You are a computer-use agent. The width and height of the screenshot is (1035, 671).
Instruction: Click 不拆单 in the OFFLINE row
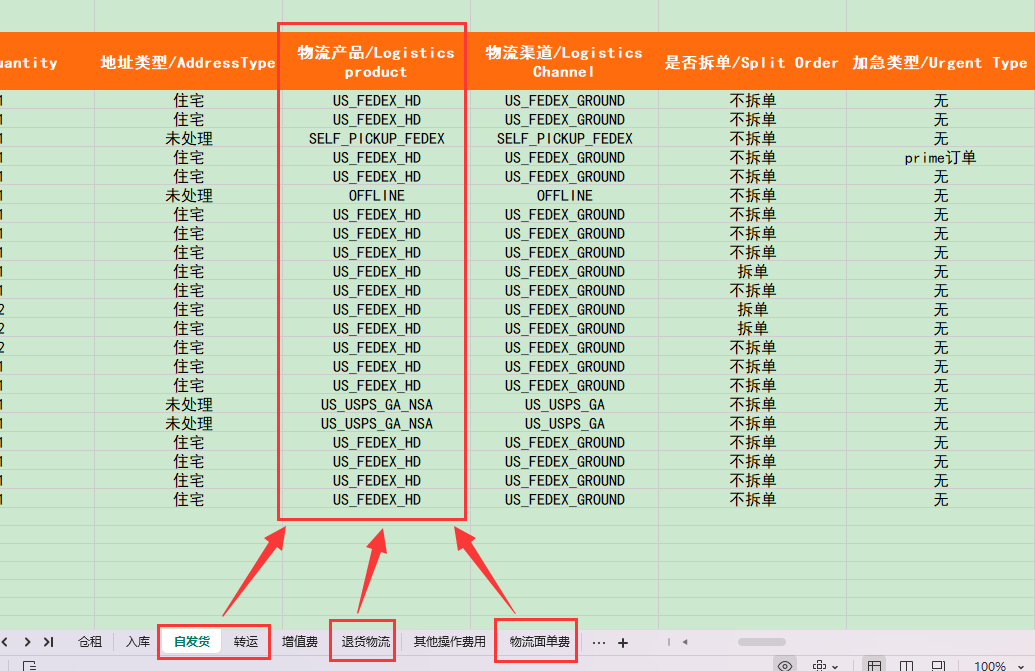[752, 195]
